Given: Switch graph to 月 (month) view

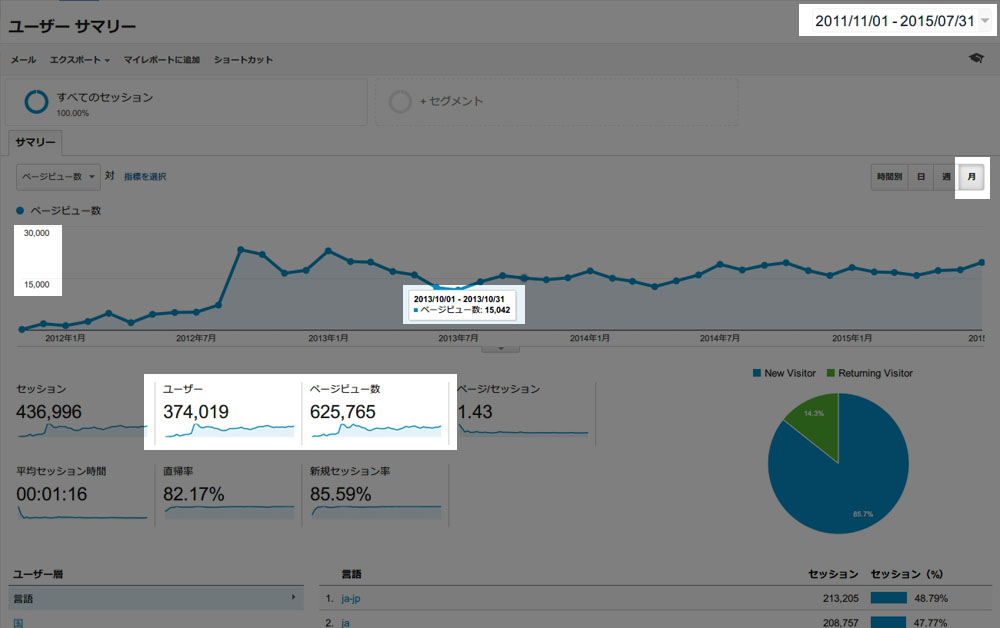Looking at the screenshot, I should (971, 177).
